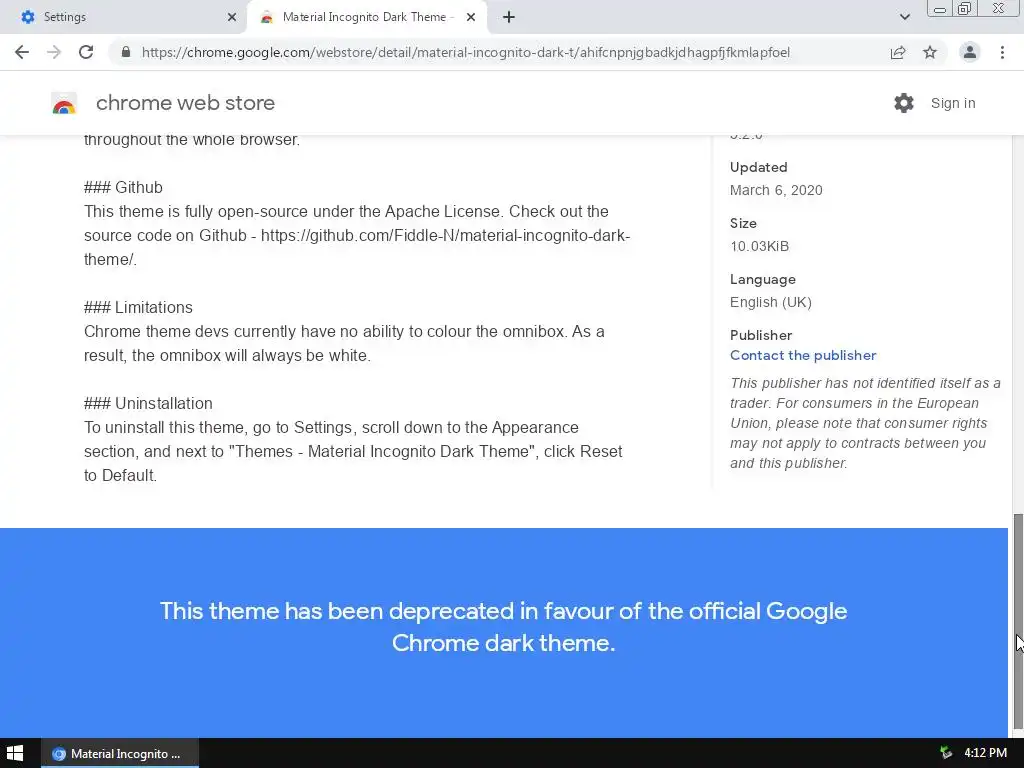Image resolution: width=1024 pixels, height=768 pixels.
Task: Bookmark this page with the star icon
Action: (930, 52)
